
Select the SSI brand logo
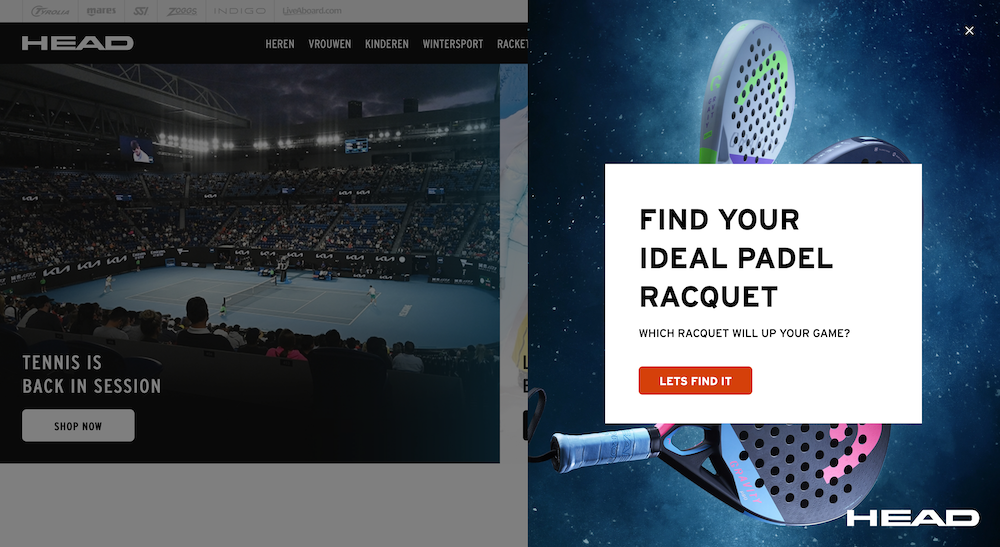(x=141, y=11)
